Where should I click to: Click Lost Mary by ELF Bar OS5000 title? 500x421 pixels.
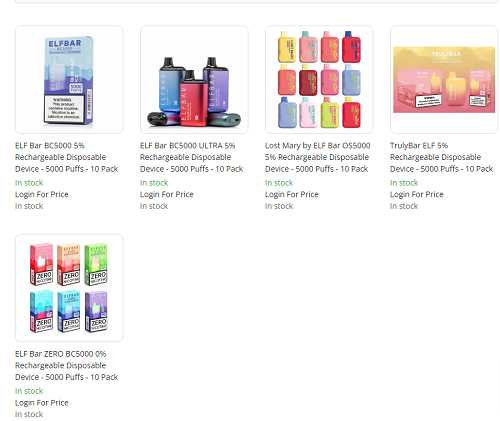click(318, 157)
